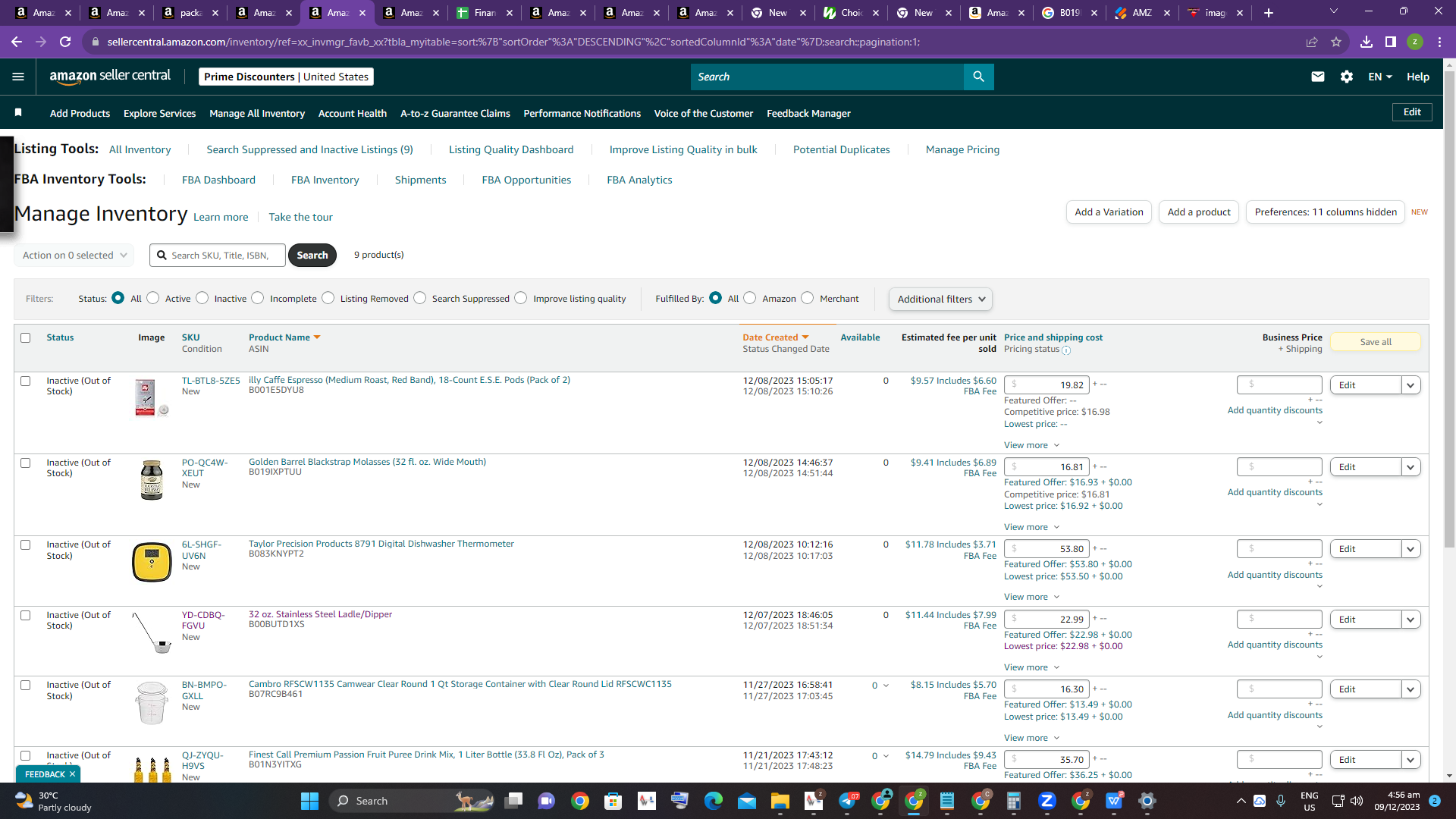Select Fulfilled By Amazon radio button
The height and width of the screenshot is (819, 1456).
coord(750,298)
